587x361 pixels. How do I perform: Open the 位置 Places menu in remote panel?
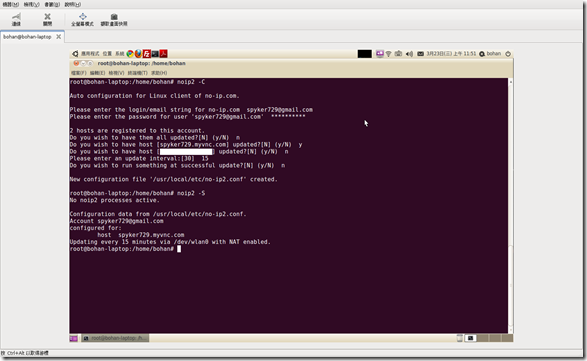[x=107, y=54]
